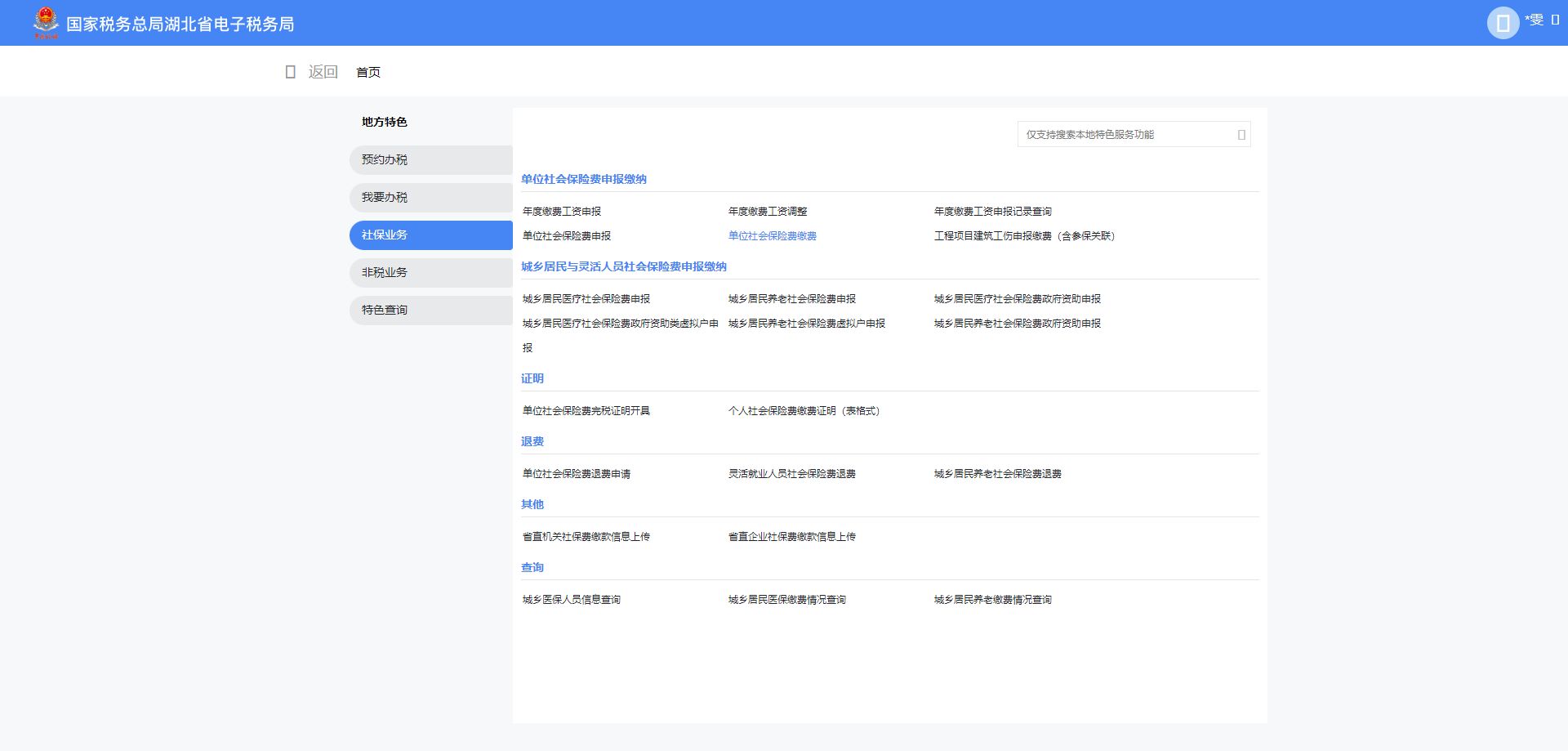The image size is (1568, 751).
Task: Open 城乡居民养老社会保险费政府资助申报
Action: (x=1018, y=324)
